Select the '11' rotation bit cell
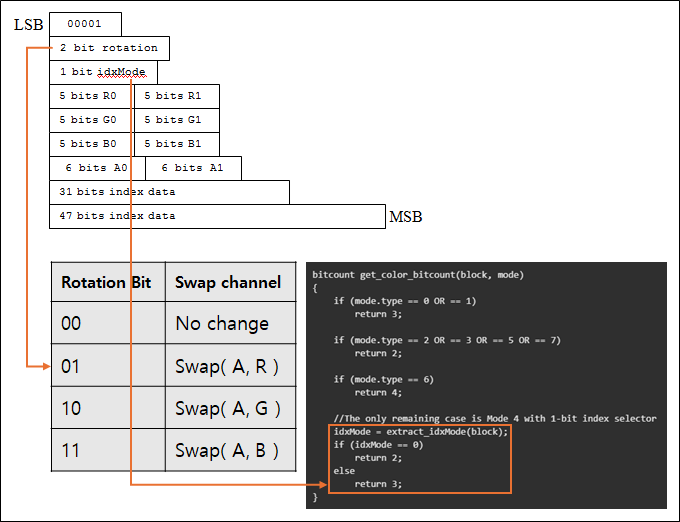 [x=108, y=450]
